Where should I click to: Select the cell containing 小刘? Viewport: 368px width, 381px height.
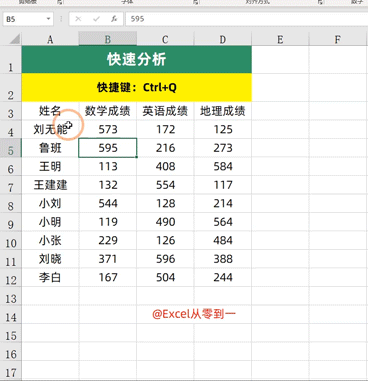50,203
